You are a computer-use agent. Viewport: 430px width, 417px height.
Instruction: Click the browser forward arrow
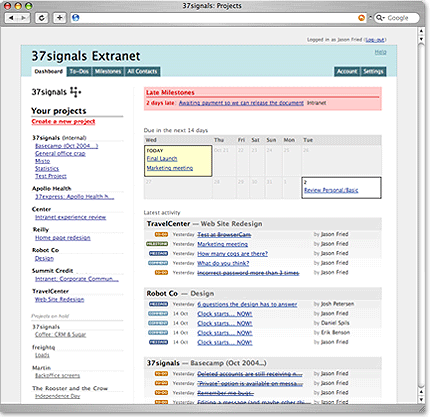click(x=23, y=18)
